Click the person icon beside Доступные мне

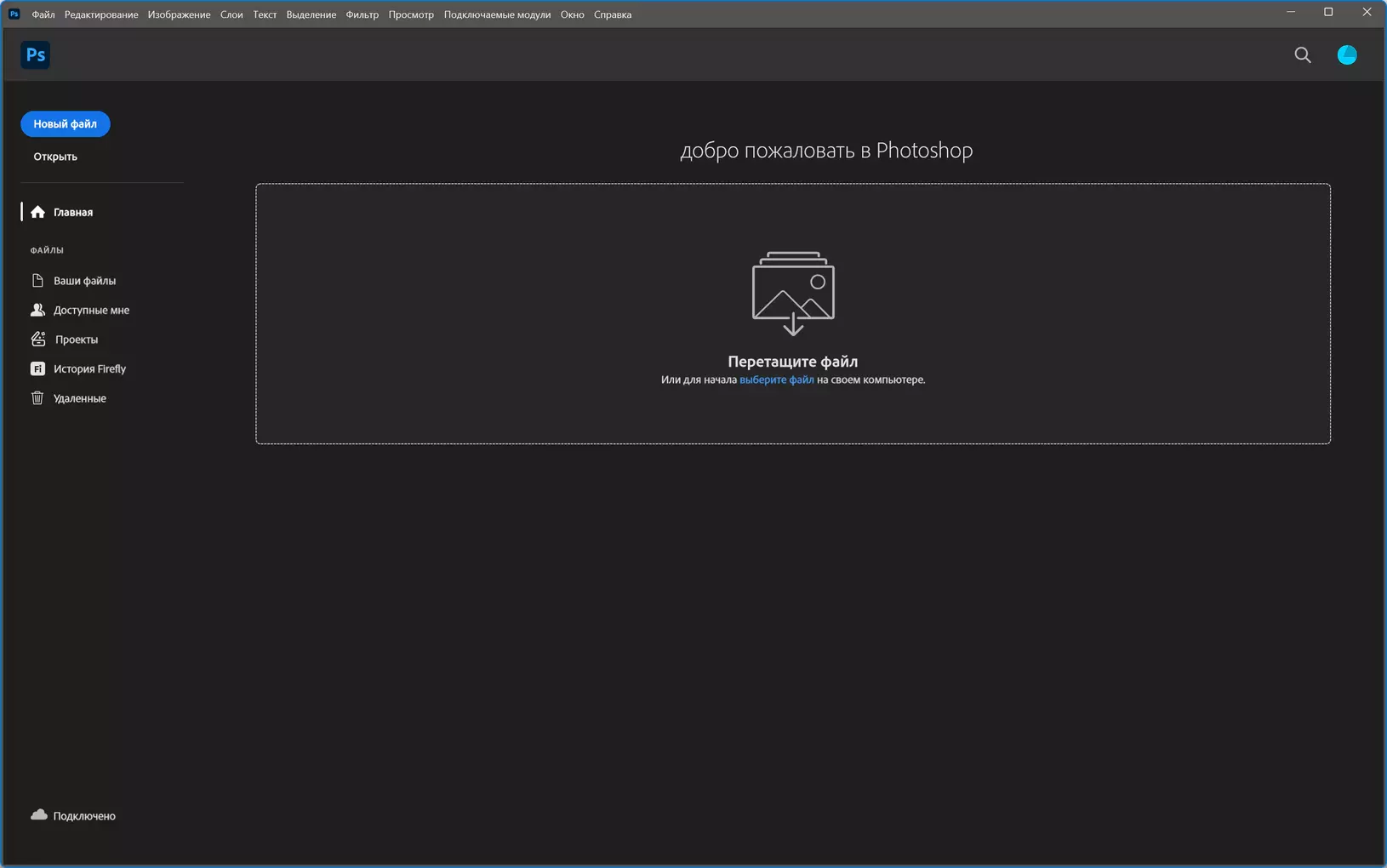(x=37, y=310)
